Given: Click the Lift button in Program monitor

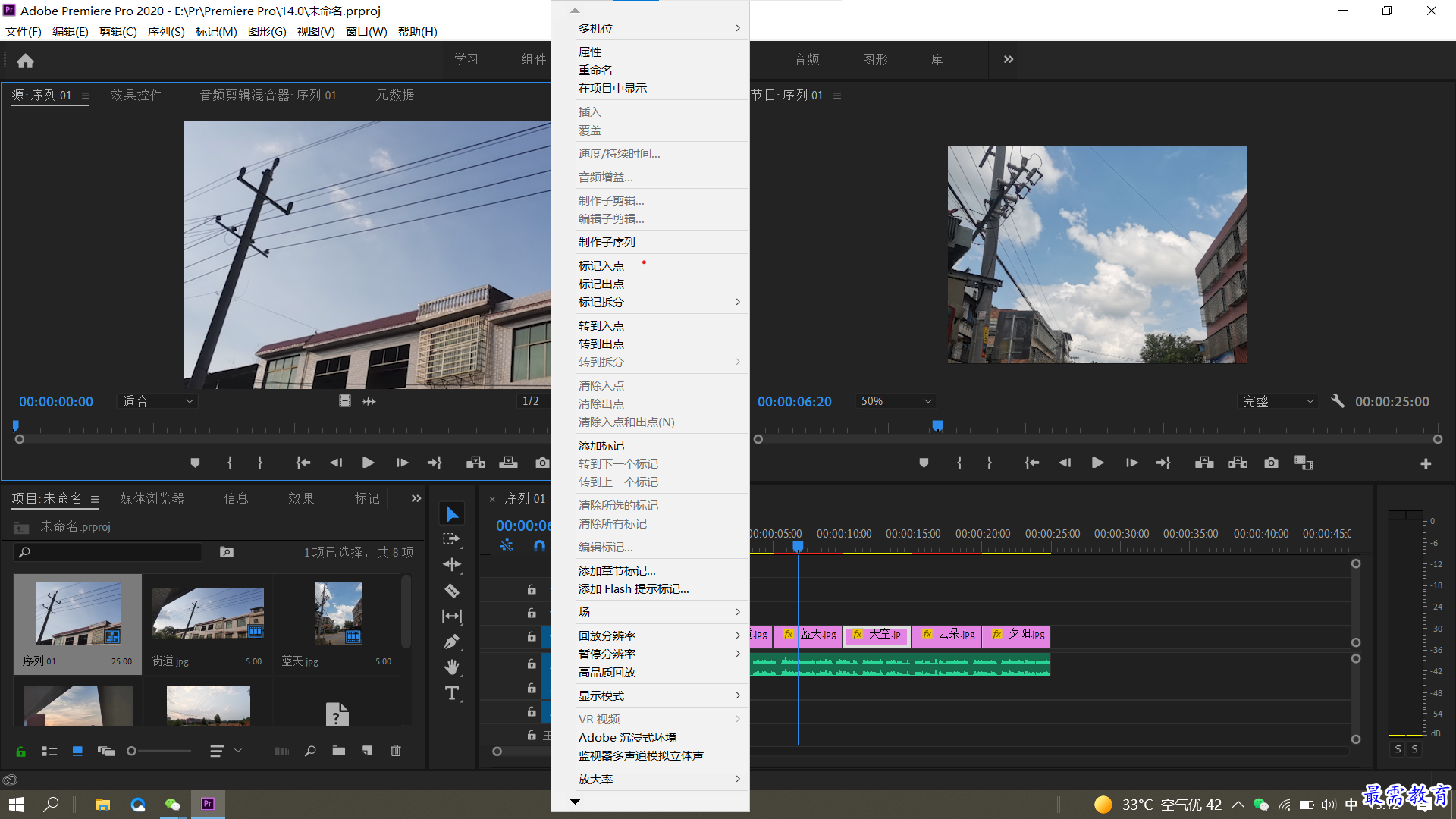Looking at the screenshot, I should 1204,463.
